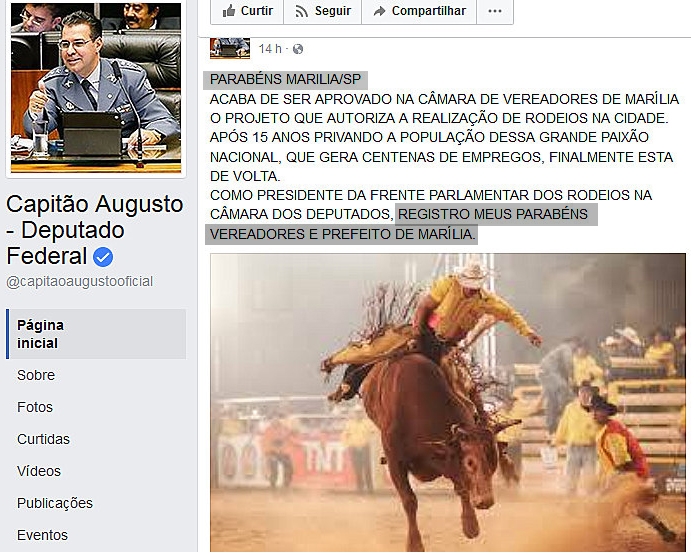Click the public globe privacy icon

tap(298, 49)
